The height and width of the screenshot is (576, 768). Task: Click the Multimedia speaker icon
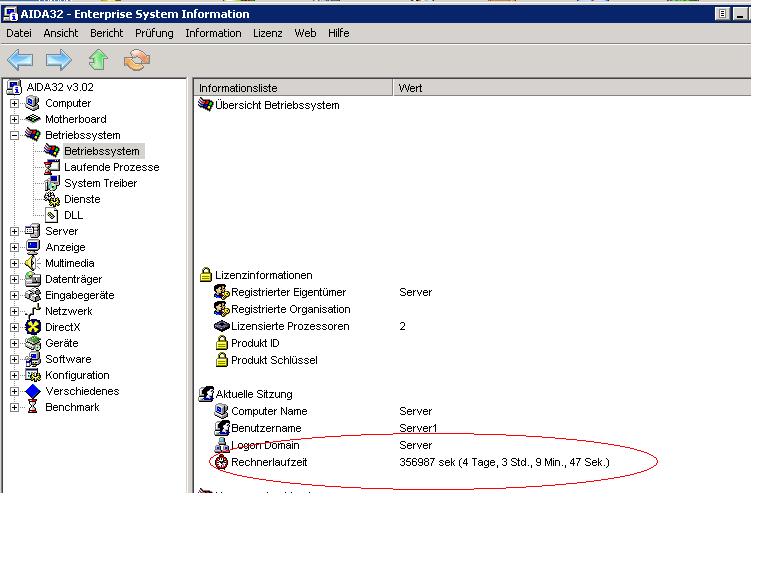click(x=33, y=263)
